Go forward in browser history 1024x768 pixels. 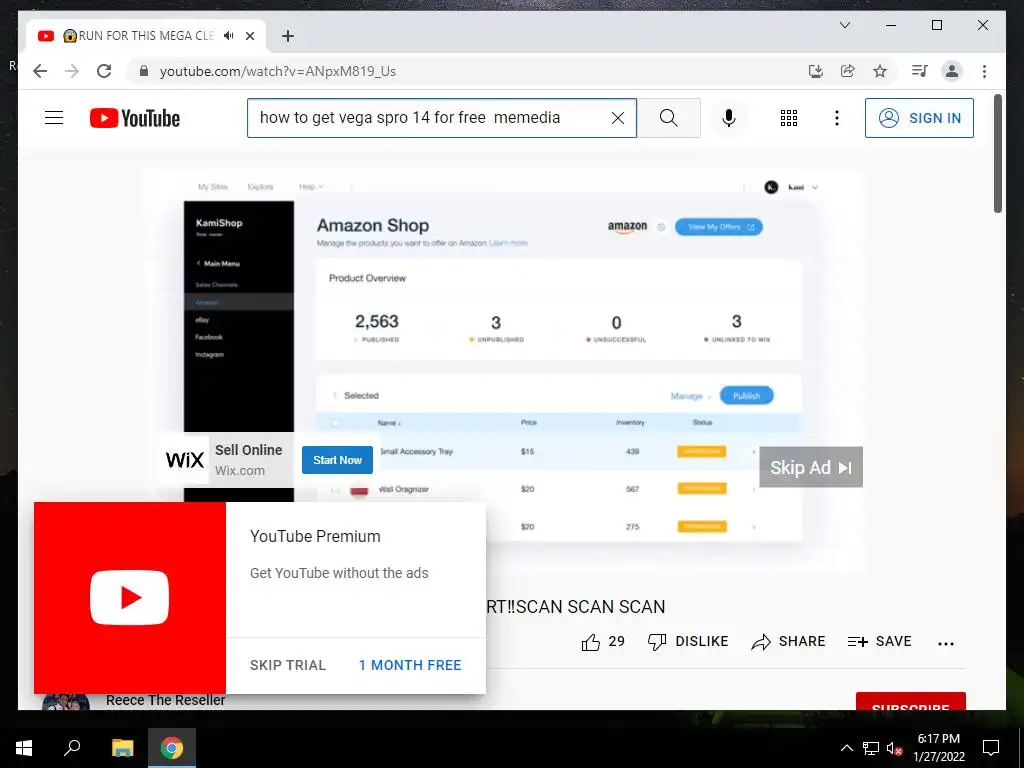pos(72,71)
